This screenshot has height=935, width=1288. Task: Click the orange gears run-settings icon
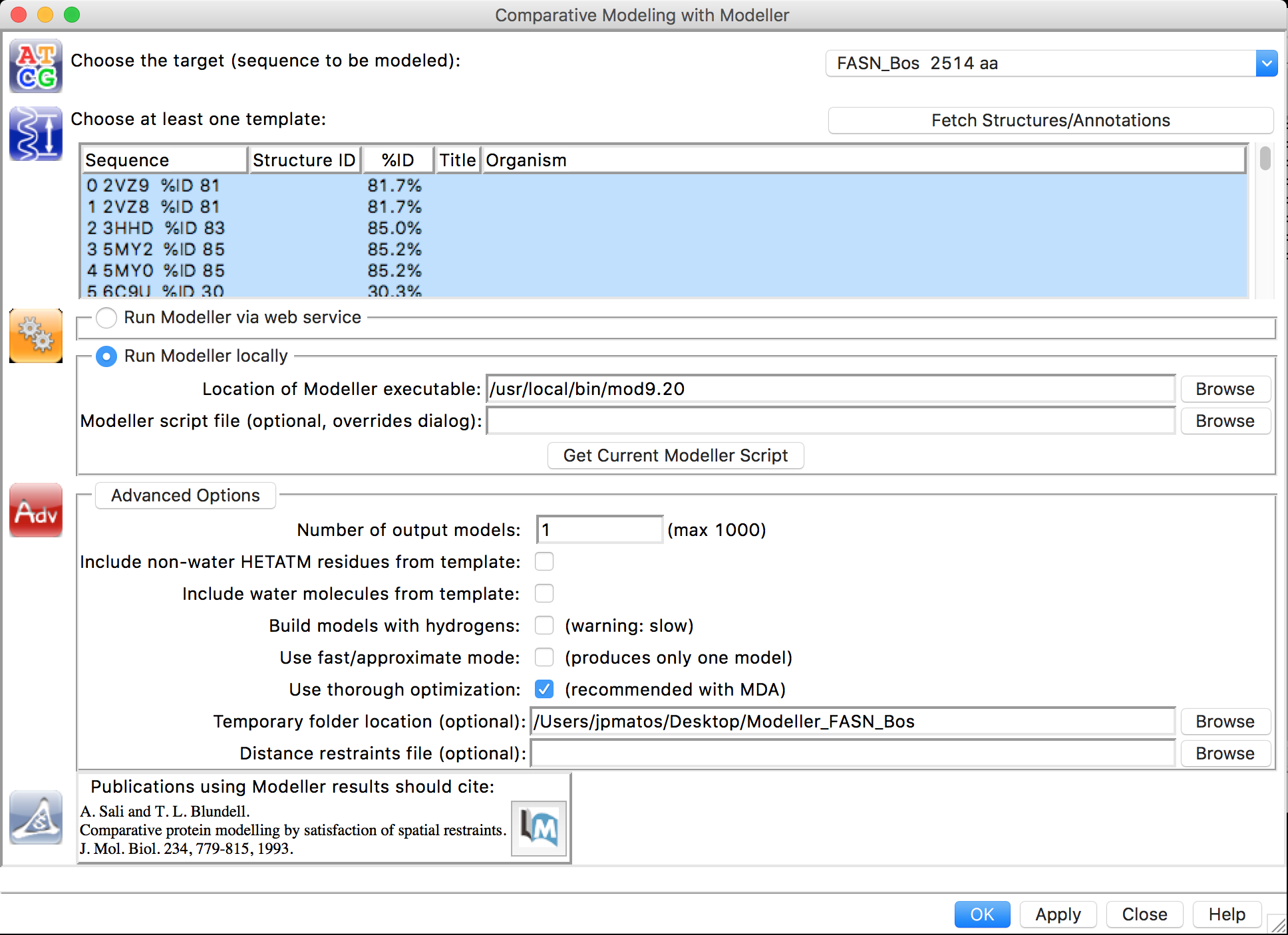[x=36, y=336]
